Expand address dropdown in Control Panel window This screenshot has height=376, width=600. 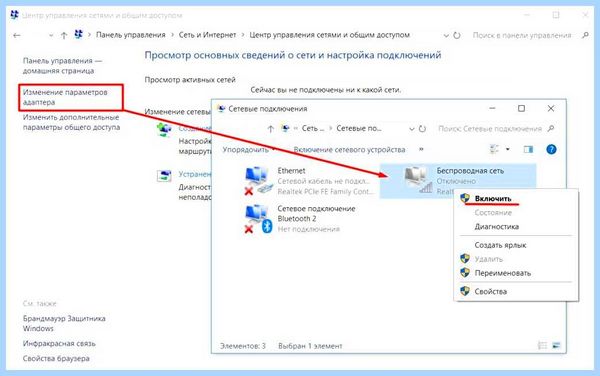point(446,35)
